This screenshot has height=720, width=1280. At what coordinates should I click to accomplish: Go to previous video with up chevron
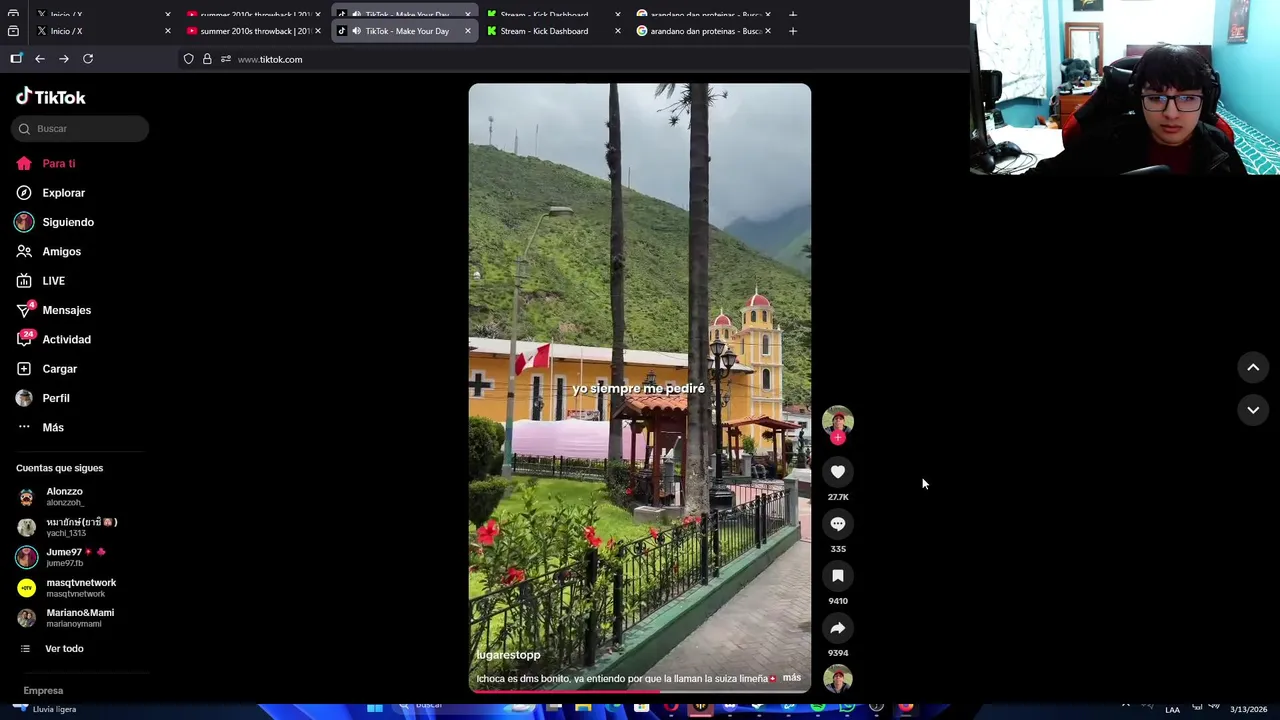coord(1253,368)
